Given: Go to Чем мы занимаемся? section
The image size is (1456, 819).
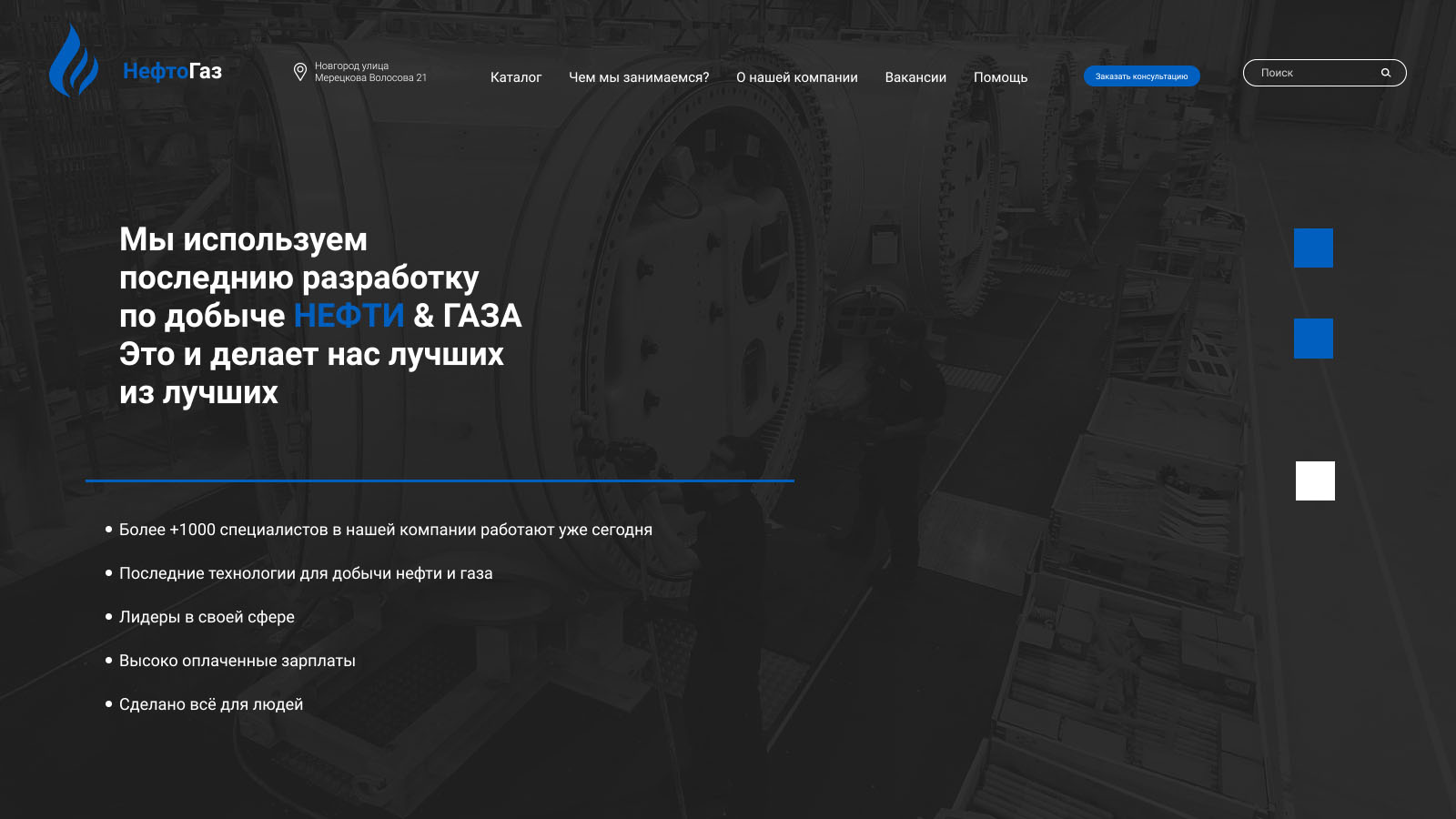Looking at the screenshot, I should coord(639,77).
